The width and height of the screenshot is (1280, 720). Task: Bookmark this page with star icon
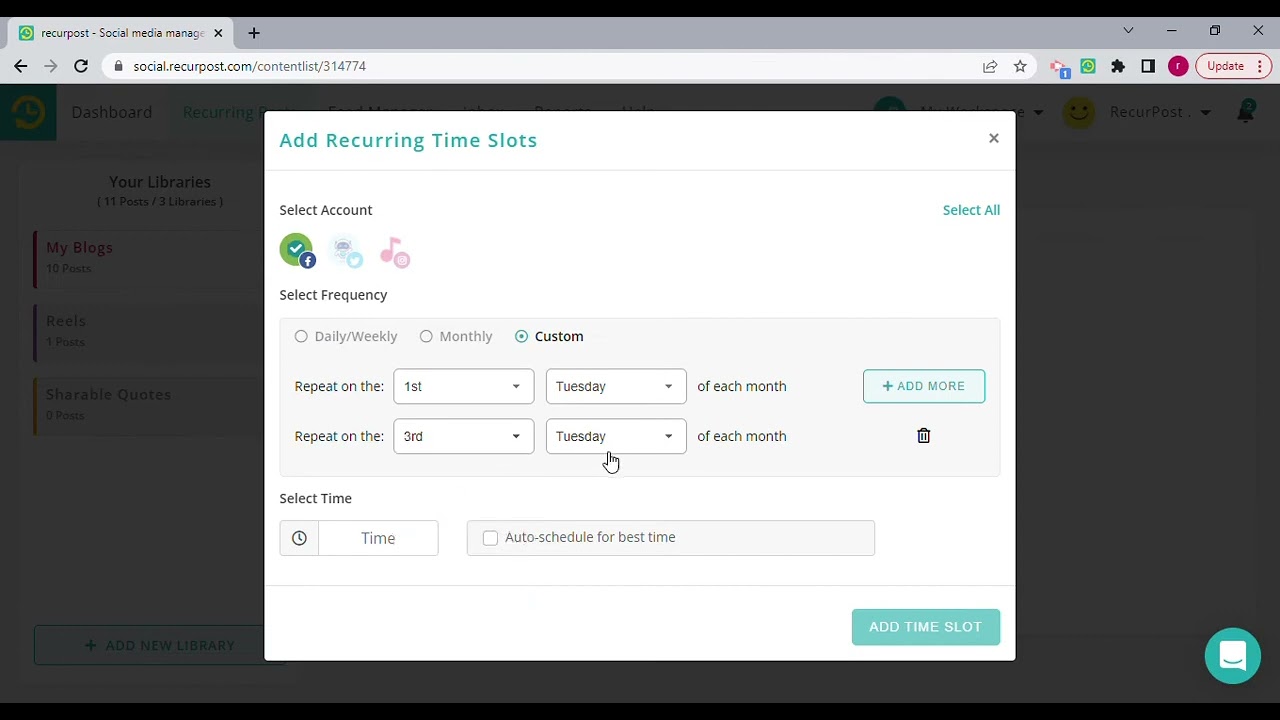point(1020,66)
